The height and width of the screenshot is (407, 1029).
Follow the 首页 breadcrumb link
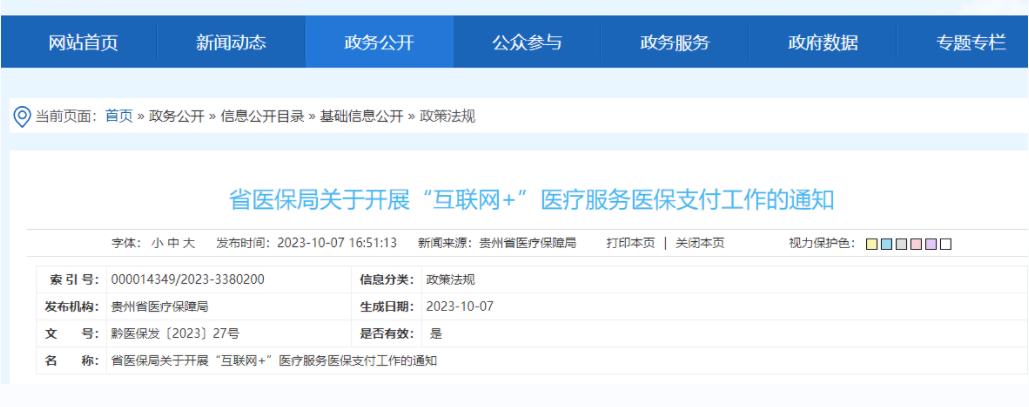click(x=119, y=117)
